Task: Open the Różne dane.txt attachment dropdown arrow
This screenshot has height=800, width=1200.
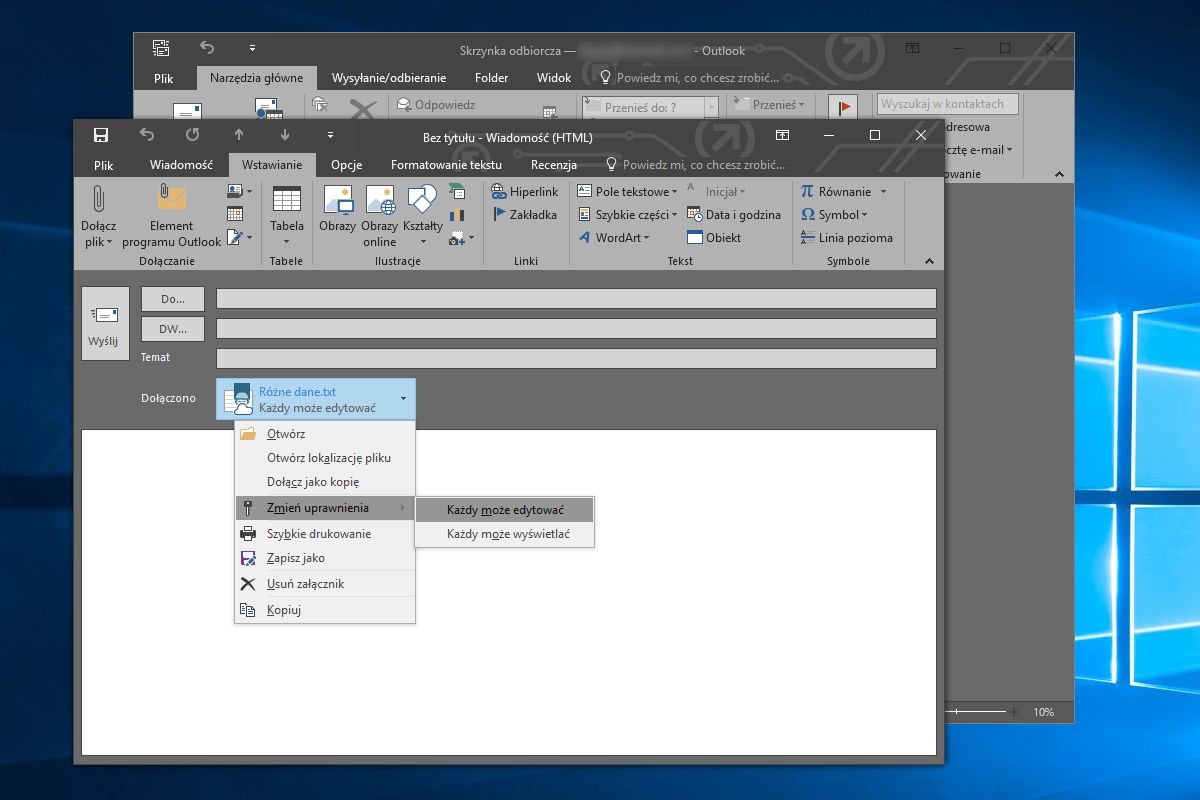Action: tap(404, 399)
